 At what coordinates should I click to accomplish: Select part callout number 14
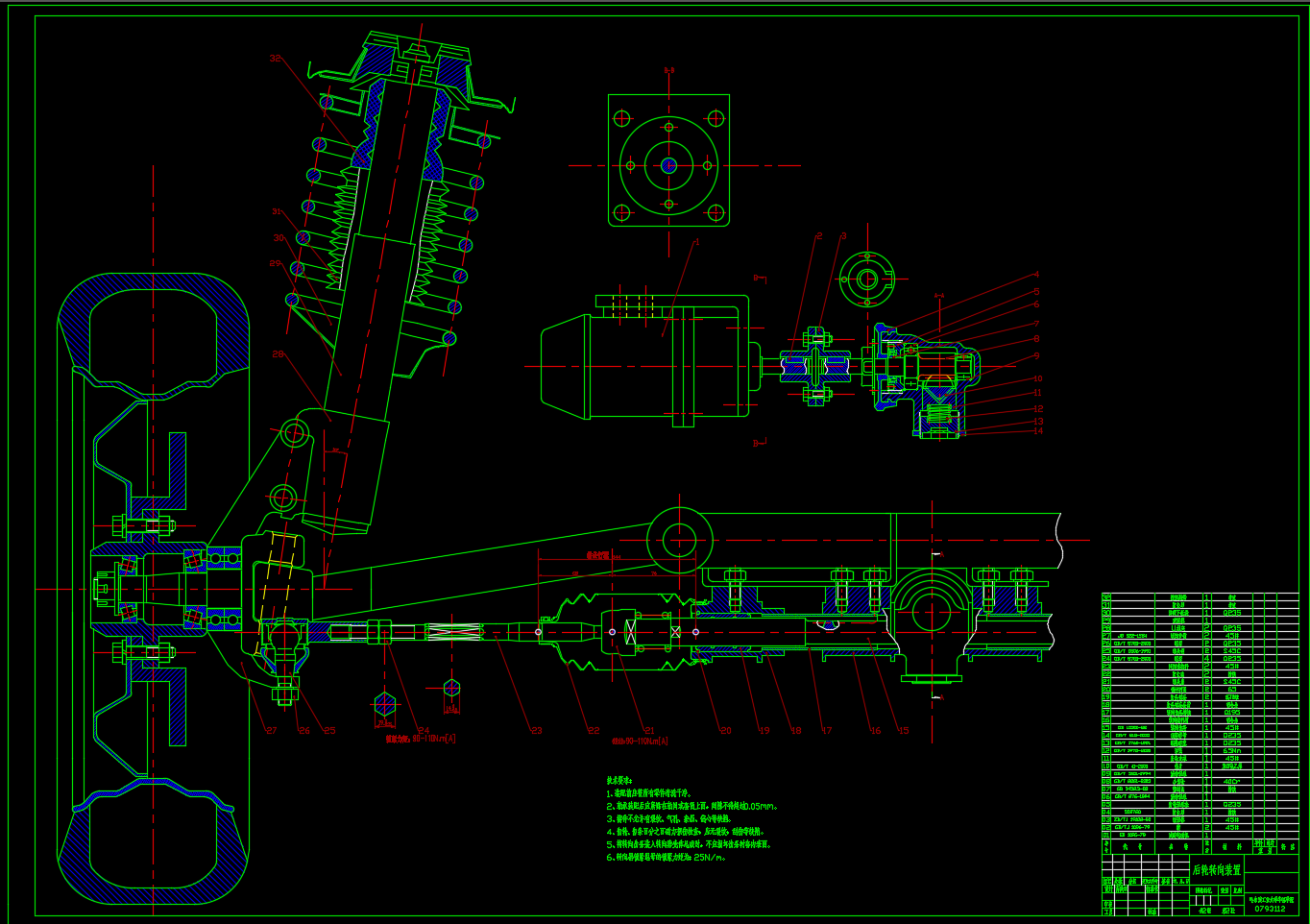[1037, 431]
